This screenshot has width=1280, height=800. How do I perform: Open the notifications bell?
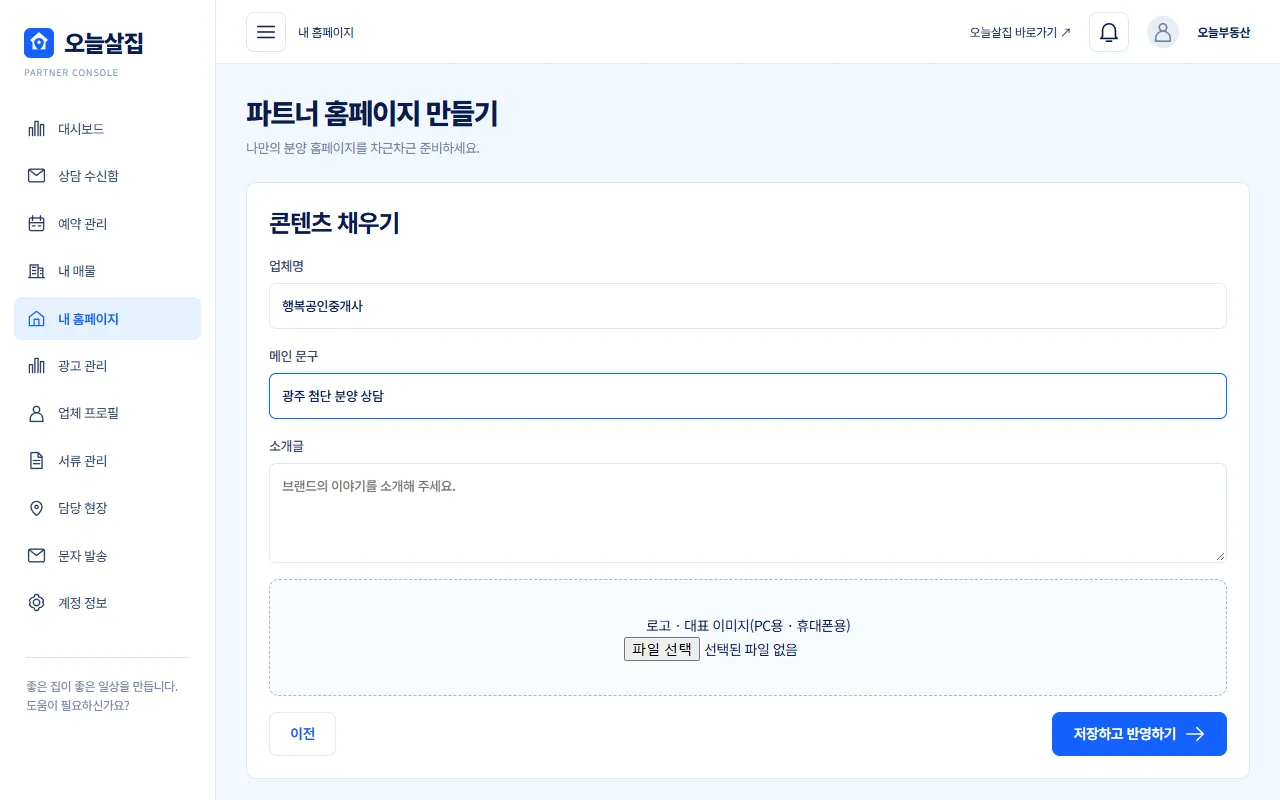[1109, 32]
